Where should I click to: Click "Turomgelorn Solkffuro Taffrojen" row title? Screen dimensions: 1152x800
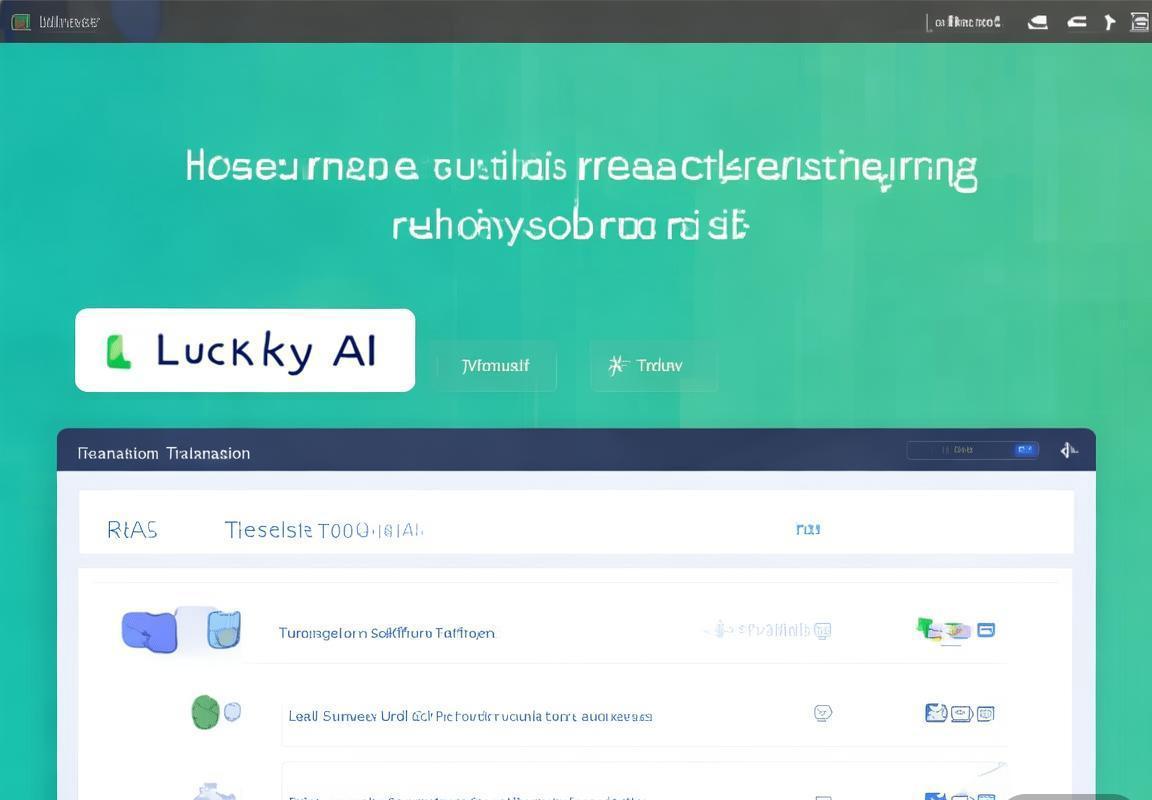(386, 633)
